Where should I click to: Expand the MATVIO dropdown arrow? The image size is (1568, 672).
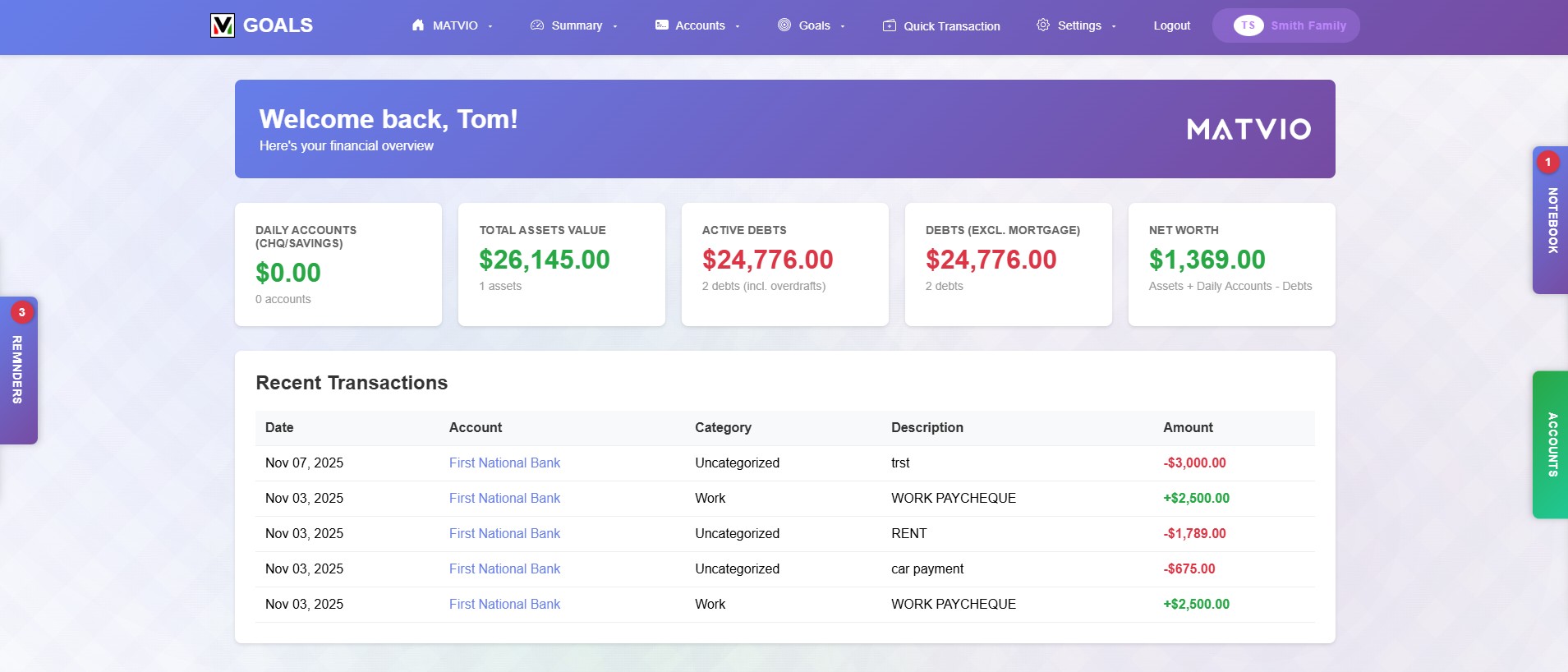(x=490, y=26)
